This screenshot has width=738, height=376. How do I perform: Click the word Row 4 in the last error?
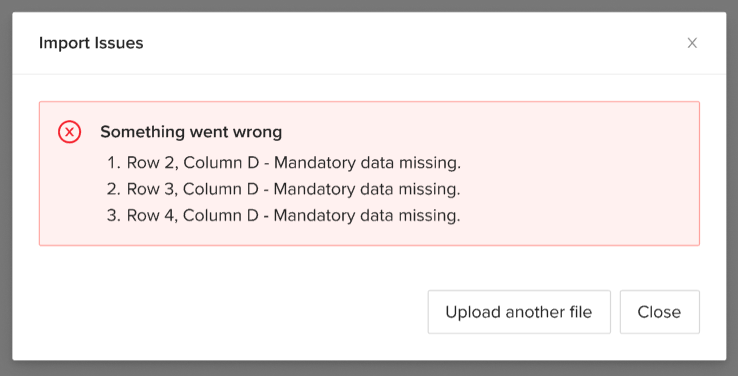(152, 216)
